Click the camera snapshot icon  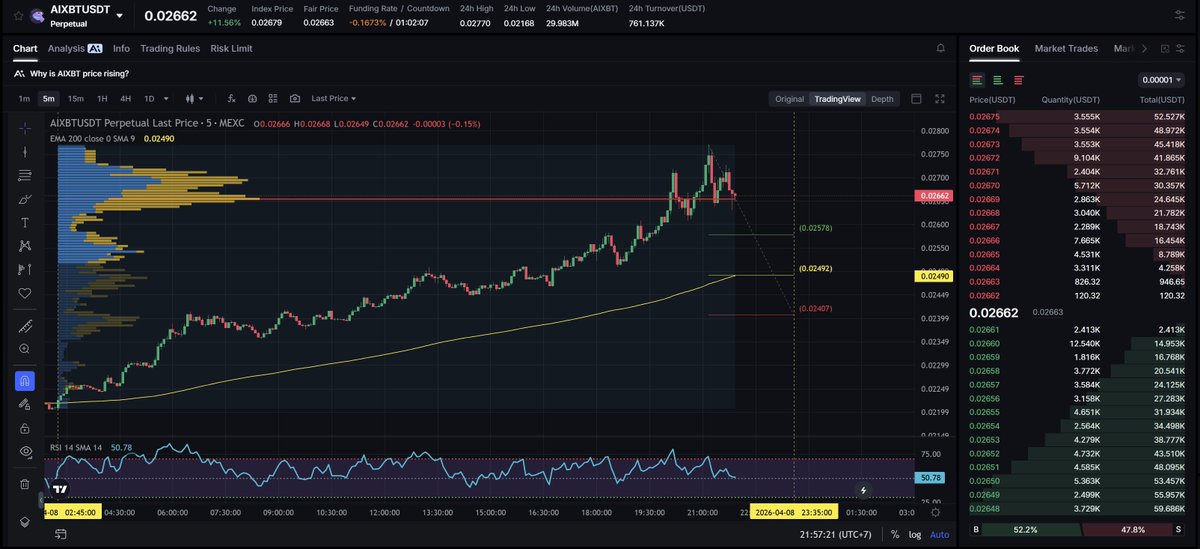(294, 99)
